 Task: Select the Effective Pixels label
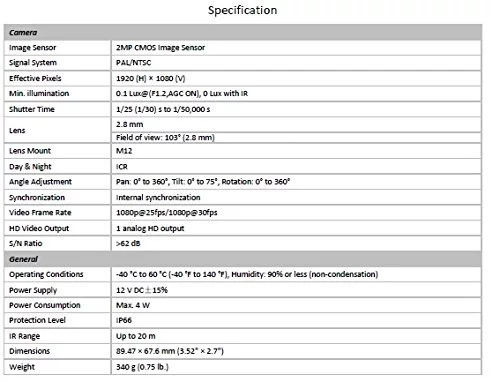35,78
